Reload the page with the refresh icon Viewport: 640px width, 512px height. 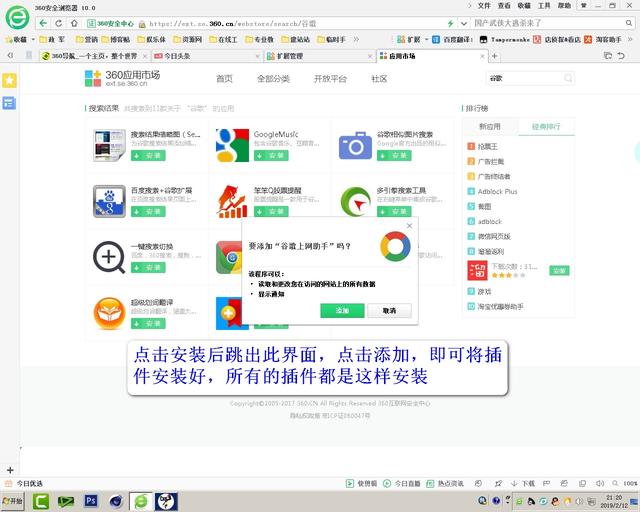coord(58,23)
